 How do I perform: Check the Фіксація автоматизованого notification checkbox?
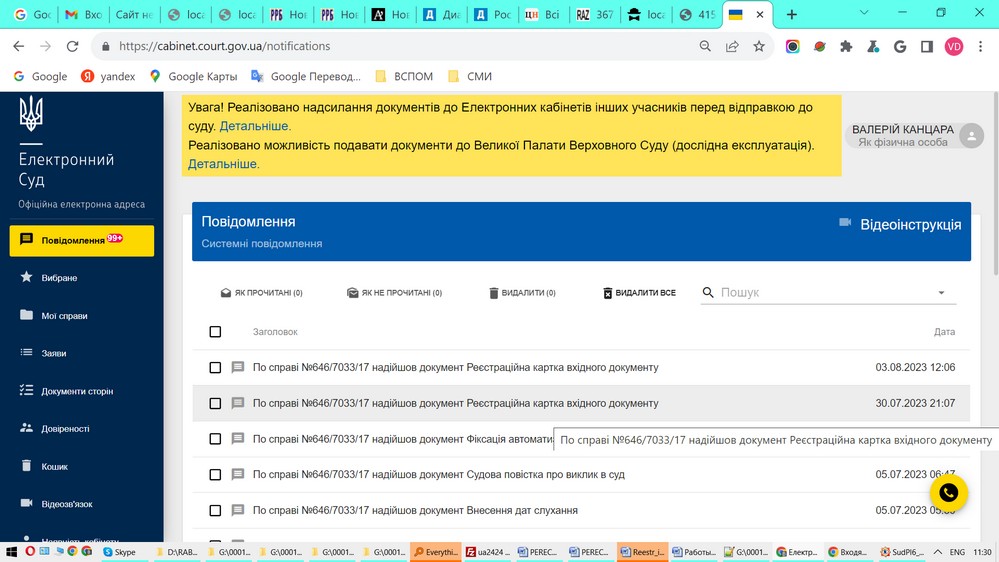(x=215, y=439)
